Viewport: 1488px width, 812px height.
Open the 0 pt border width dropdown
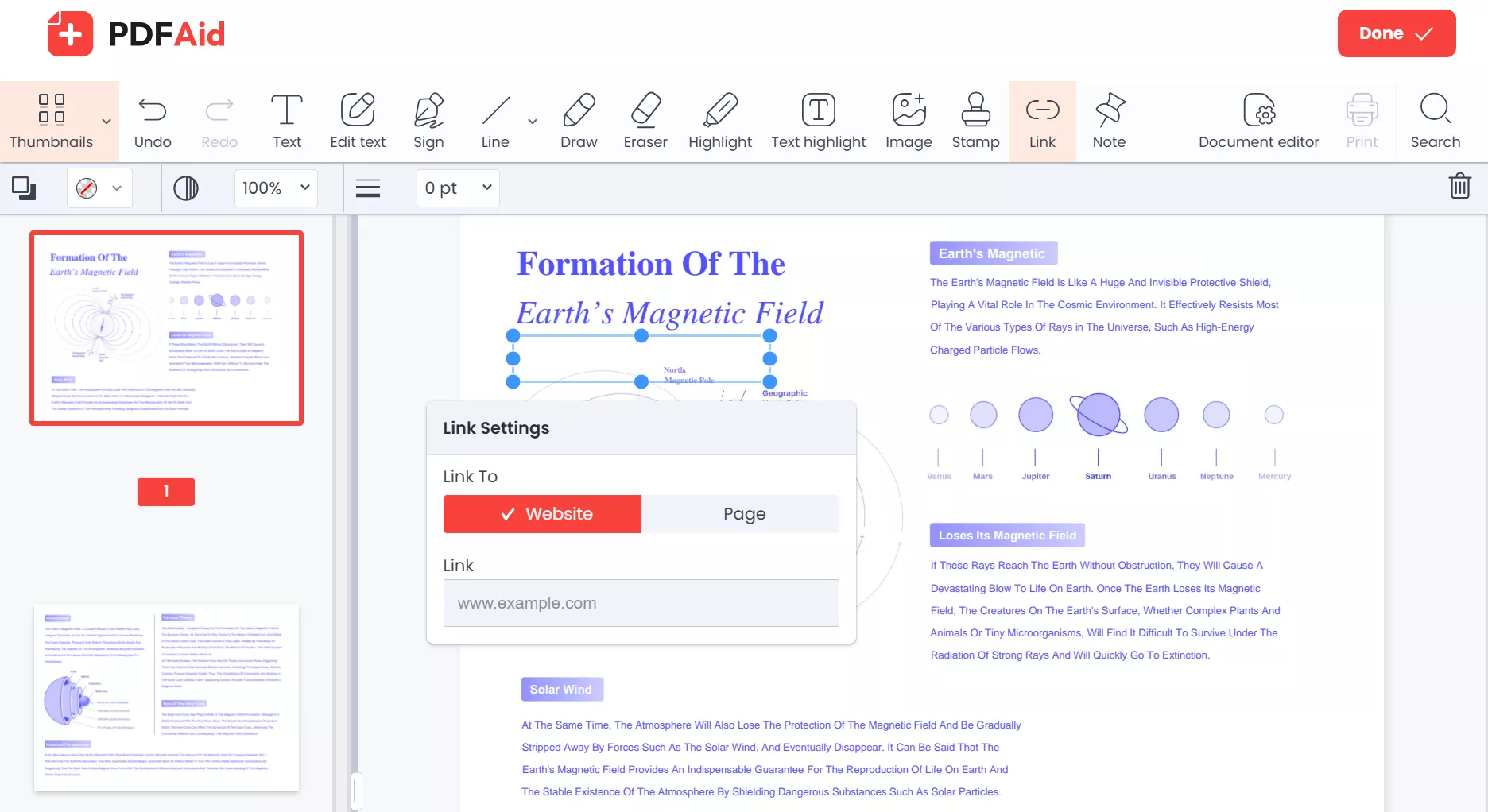tap(458, 188)
